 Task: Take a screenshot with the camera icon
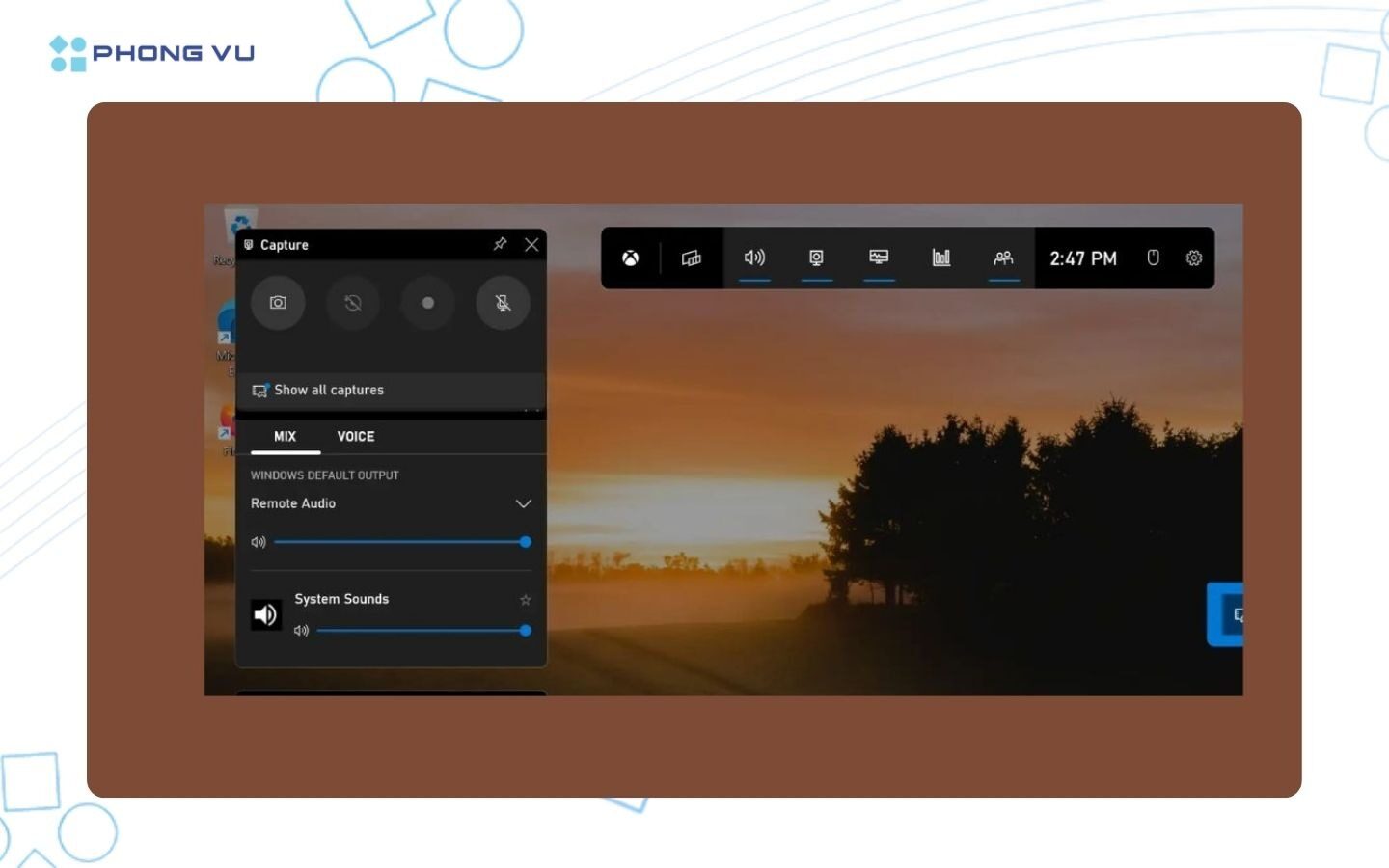tap(278, 303)
